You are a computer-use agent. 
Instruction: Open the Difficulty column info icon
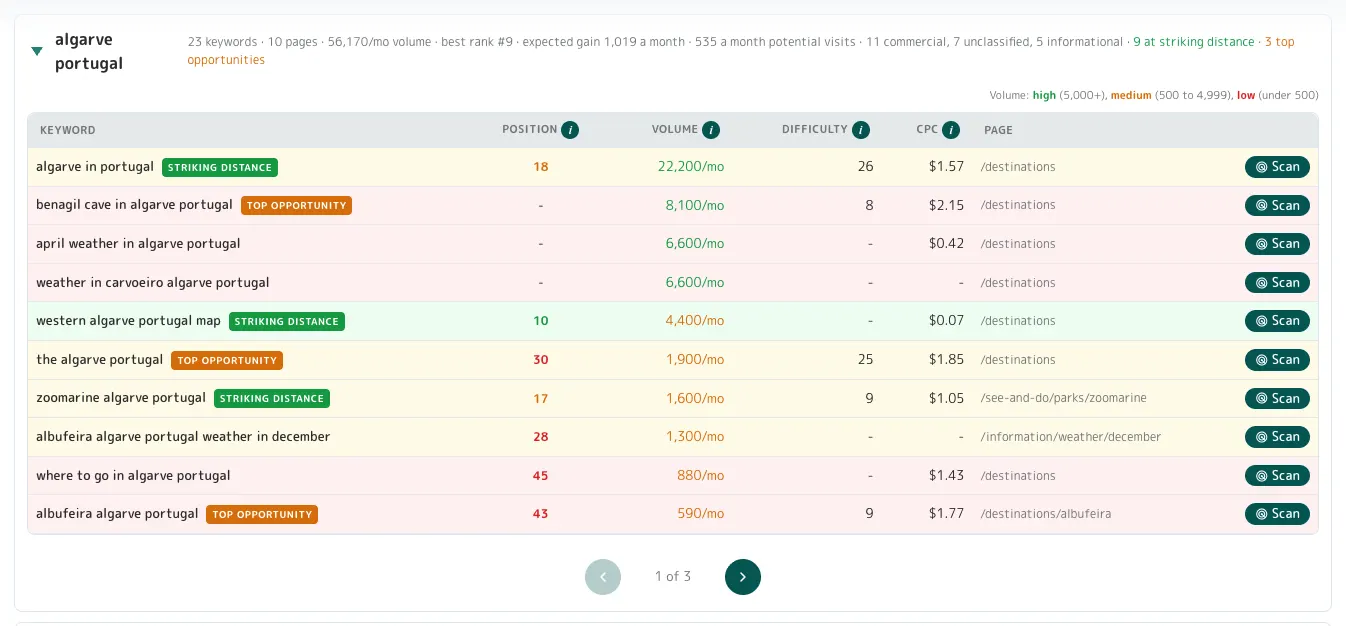861,130
